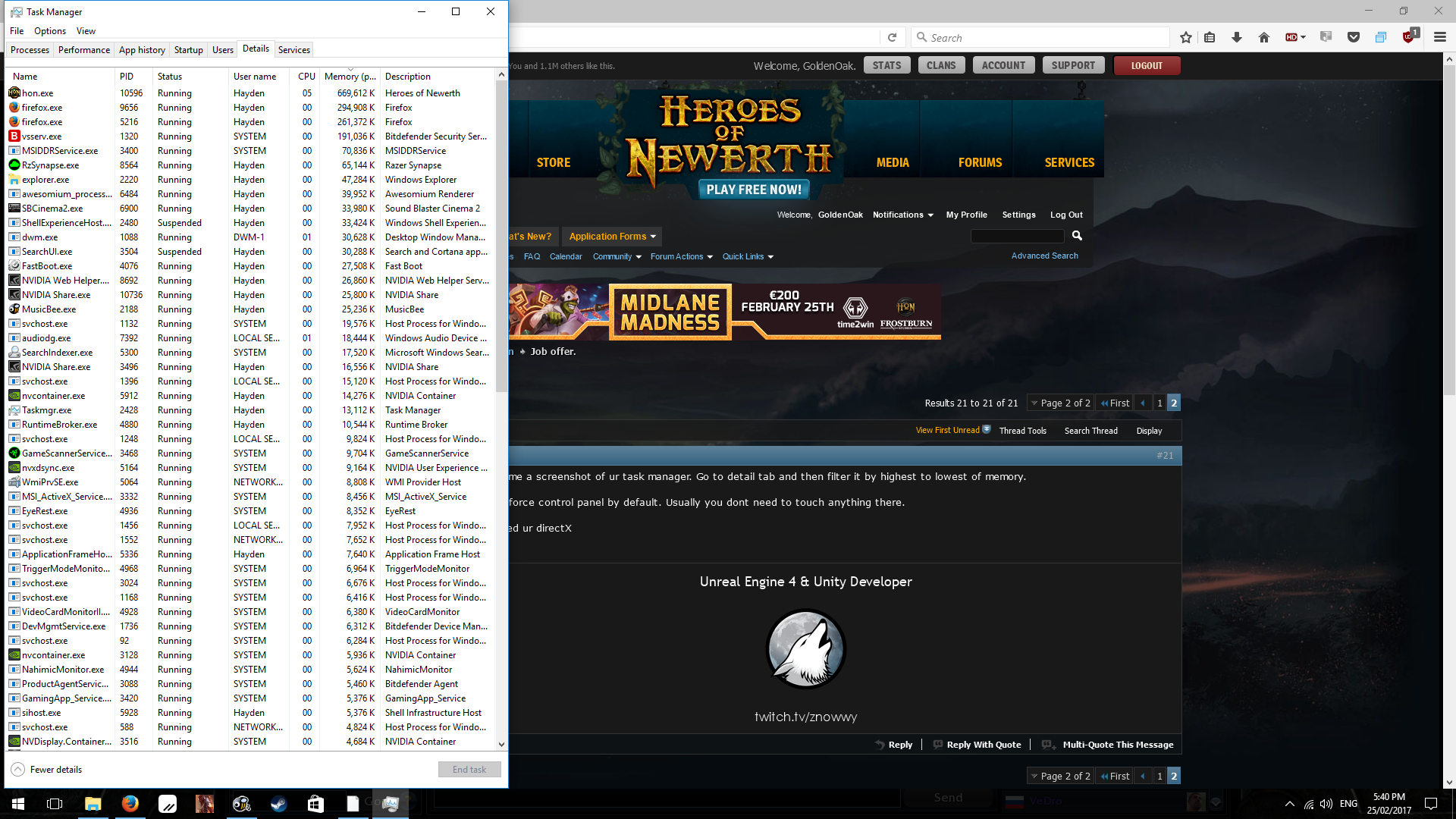Open Thread Tools menu

click(x=1022, y=431)
